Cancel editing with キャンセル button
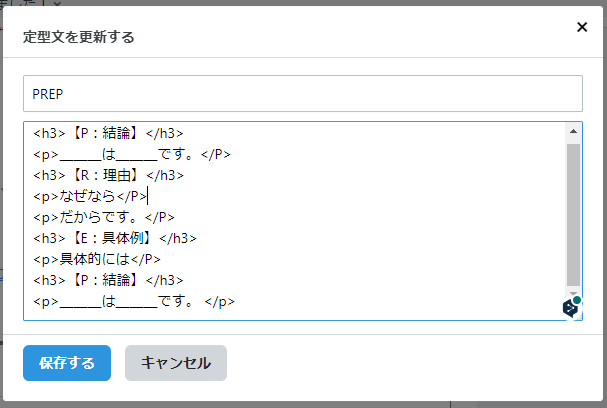The width and height of the screenshot is (607, 408). (x=176, y=363)
